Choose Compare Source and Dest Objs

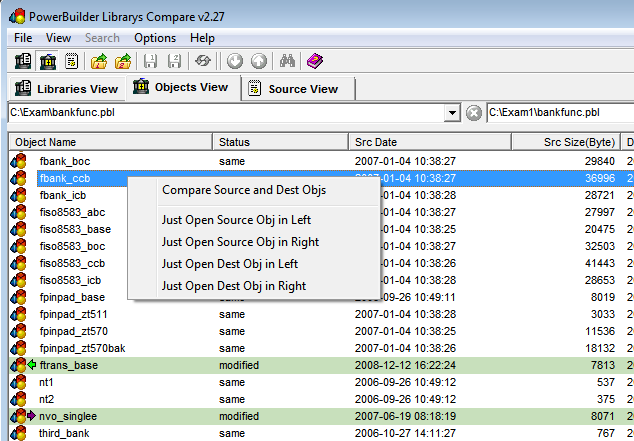pyautogui.click(x=253, y=190)
